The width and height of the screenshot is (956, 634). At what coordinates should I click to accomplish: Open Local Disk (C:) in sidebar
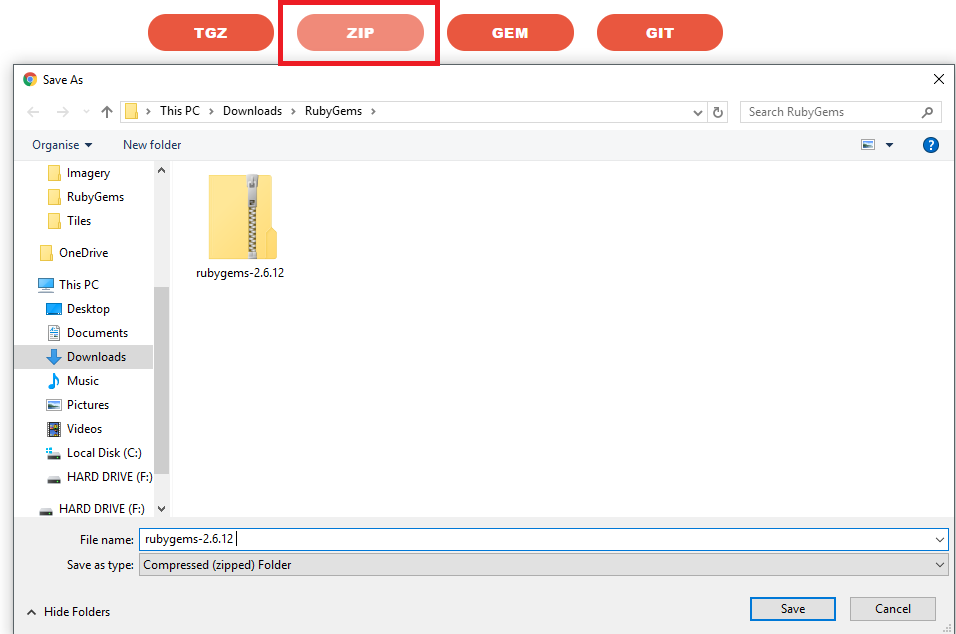click(104, 453)
